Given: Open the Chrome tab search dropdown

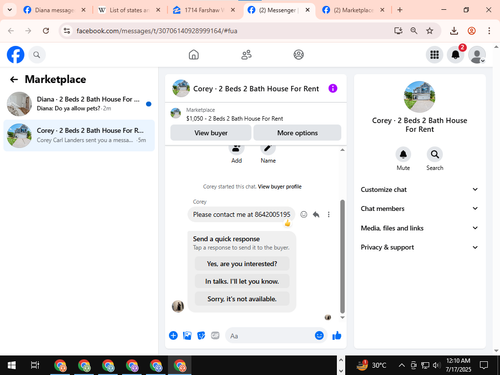Looking at the screenshot, I should pos(10,10).
